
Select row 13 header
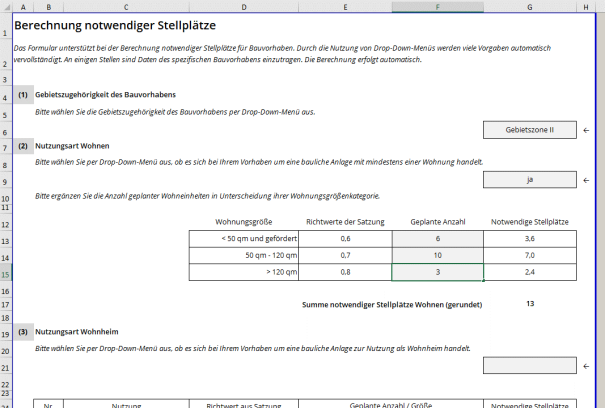pos(5,239)
